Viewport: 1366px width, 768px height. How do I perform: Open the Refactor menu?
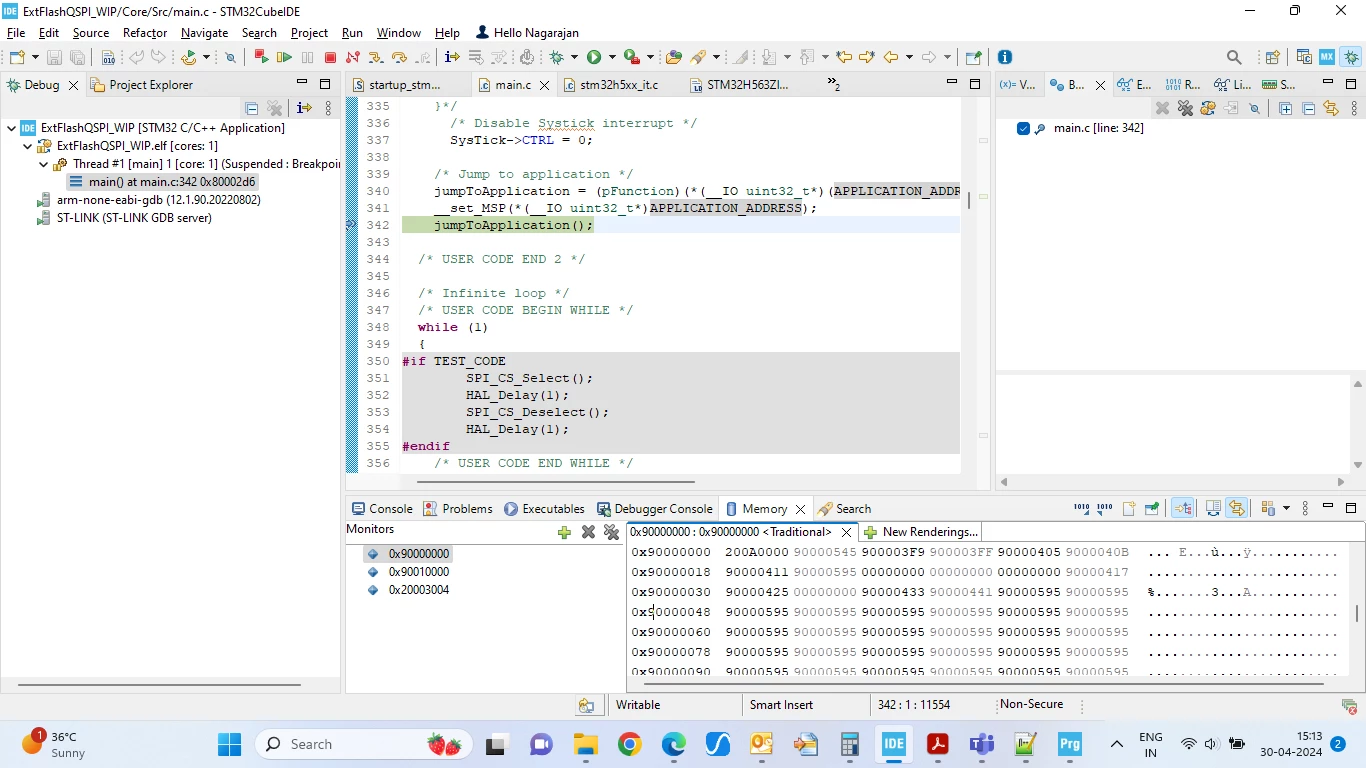pyautogui.click(x=145, y=33)
